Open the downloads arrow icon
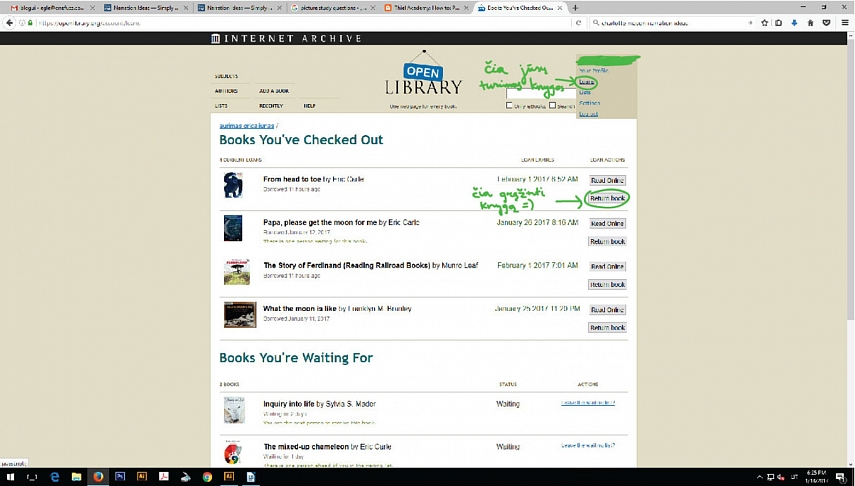This screenshot has width=855, height=486. point(794,23)
